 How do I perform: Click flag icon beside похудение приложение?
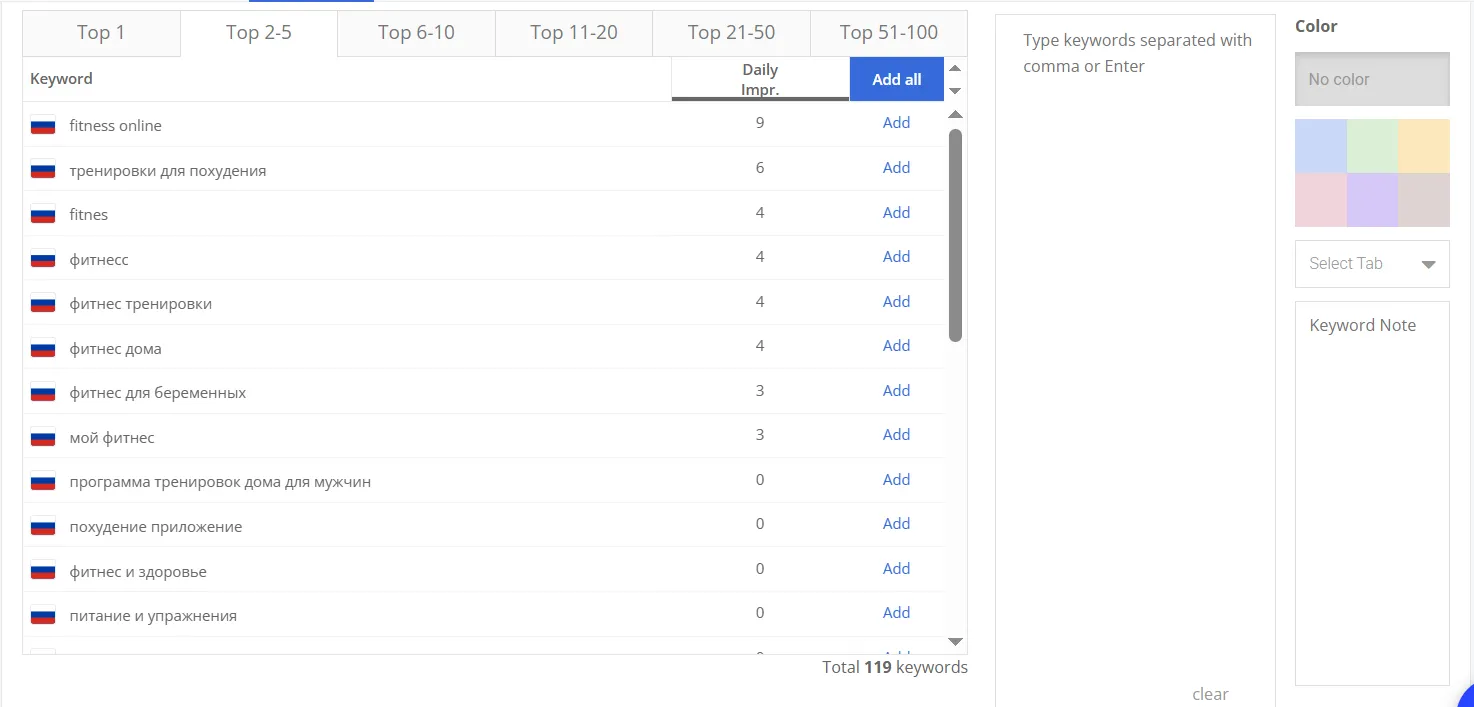coord(43,526)
